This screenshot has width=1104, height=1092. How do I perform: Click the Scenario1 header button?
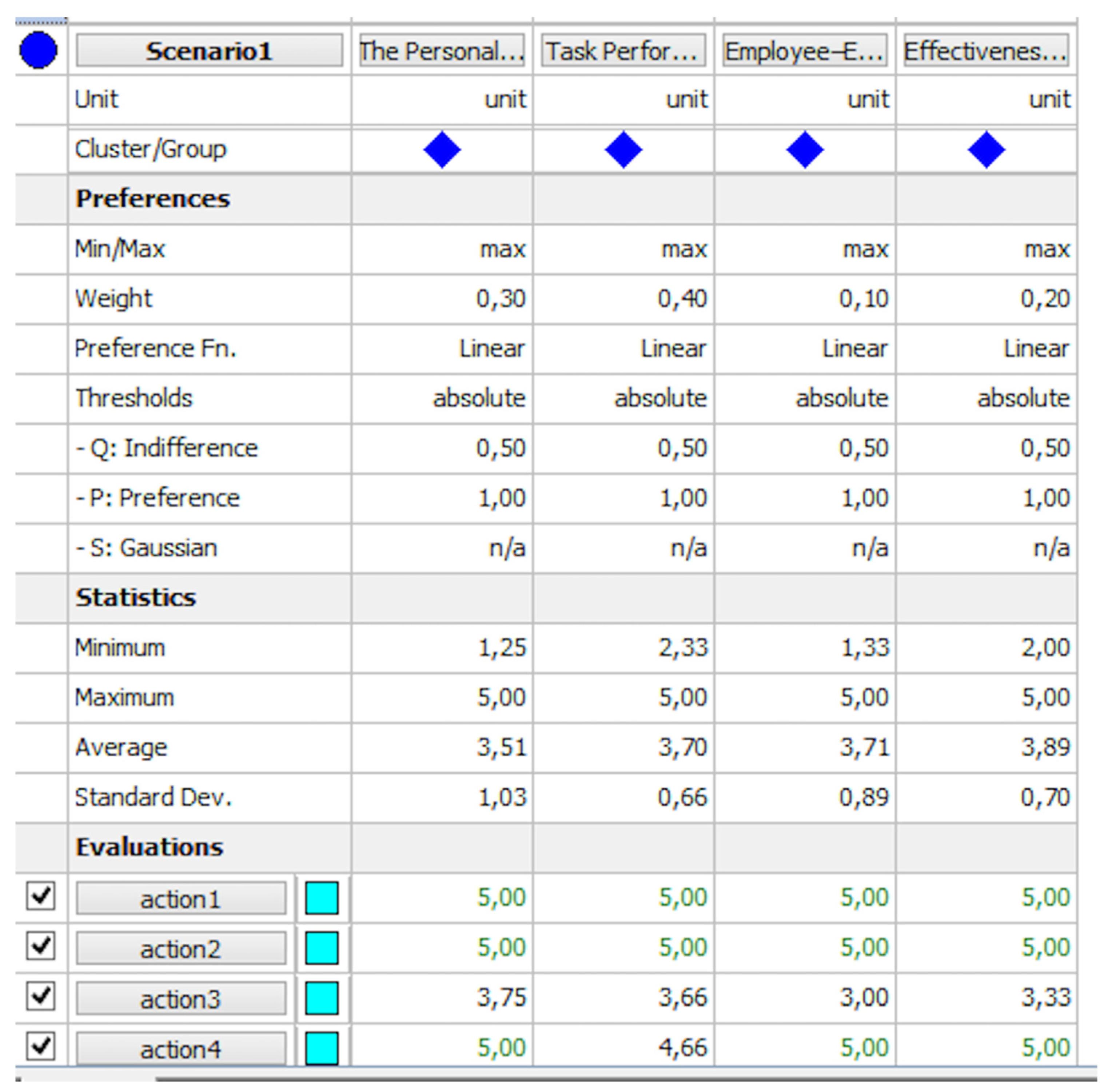[209, 51]
